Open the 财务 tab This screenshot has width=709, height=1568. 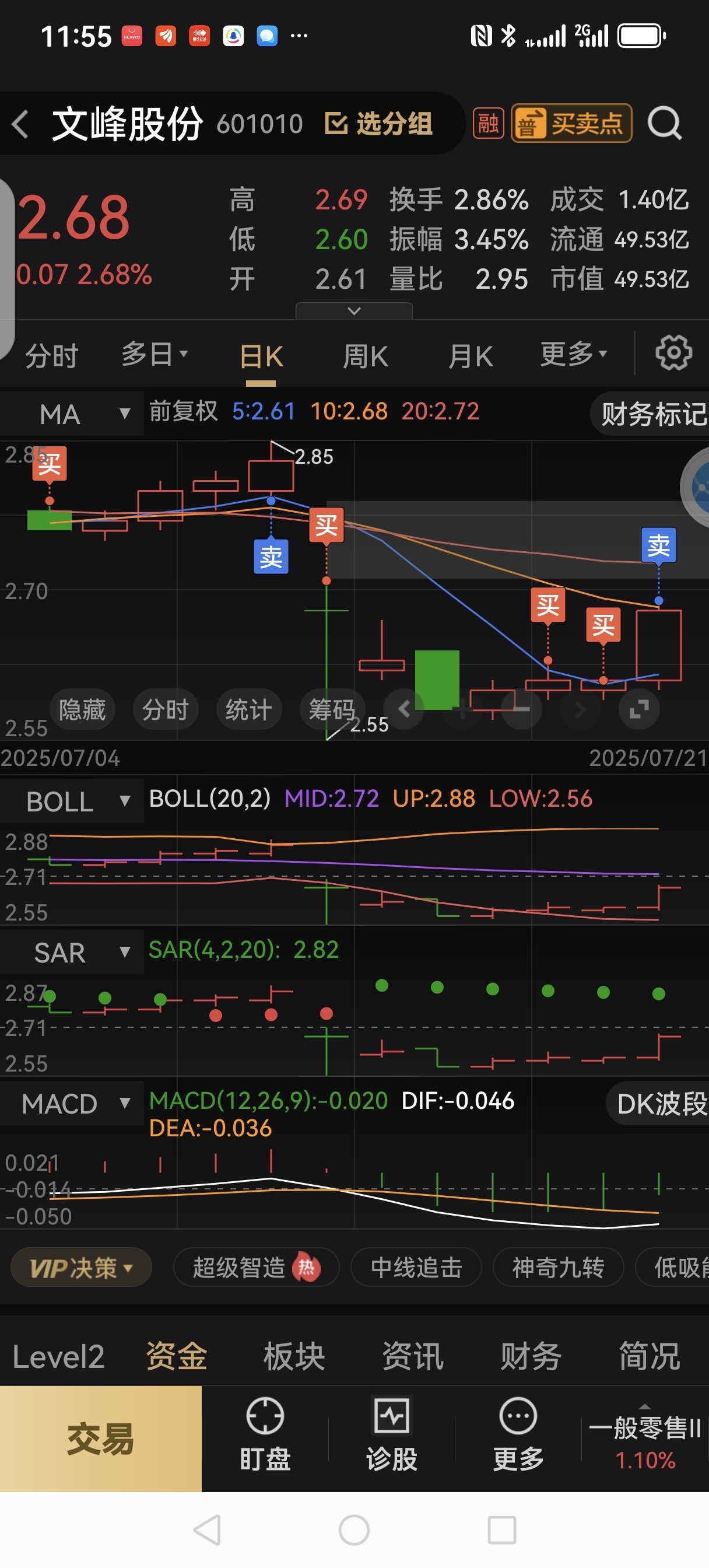point(531,1357)
